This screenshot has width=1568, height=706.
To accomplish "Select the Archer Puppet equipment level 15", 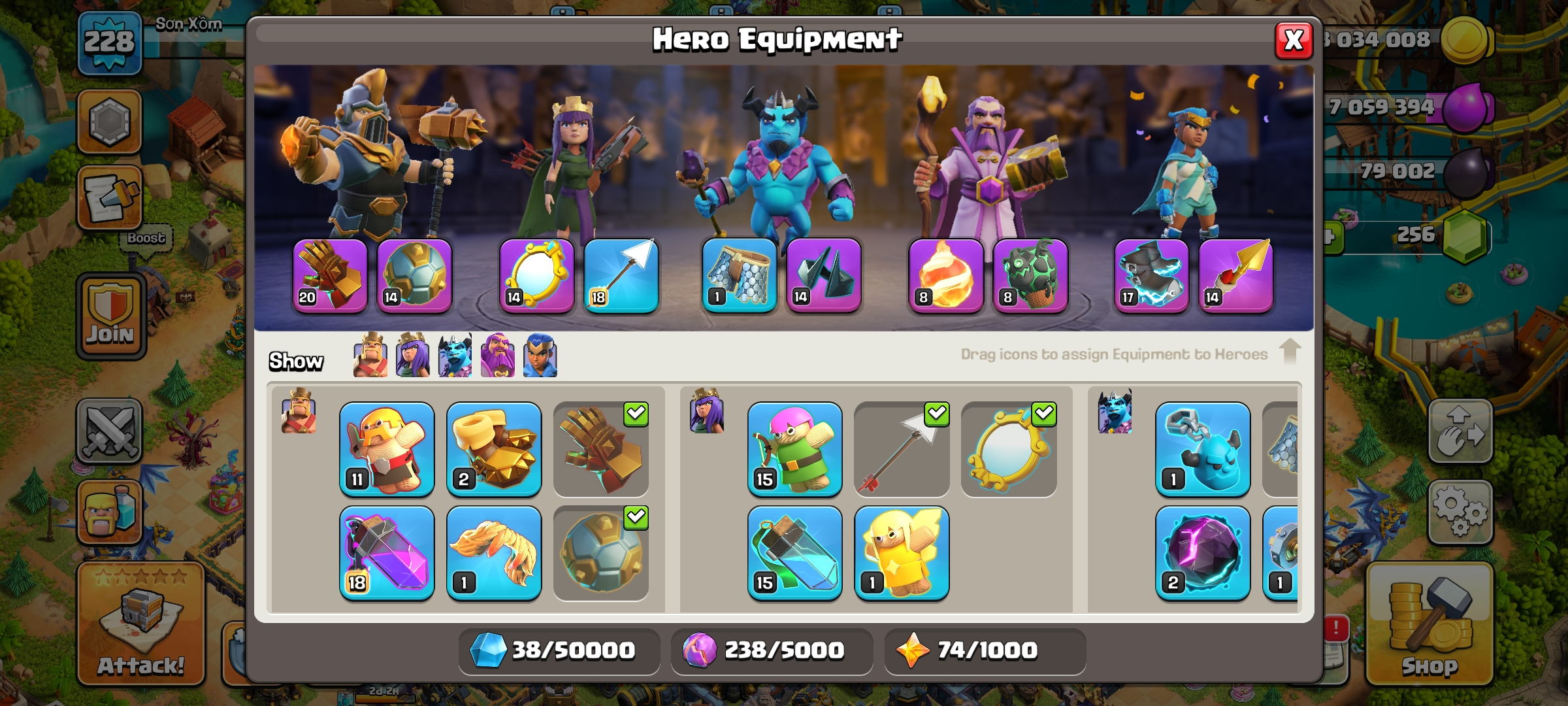I will 794,449.
